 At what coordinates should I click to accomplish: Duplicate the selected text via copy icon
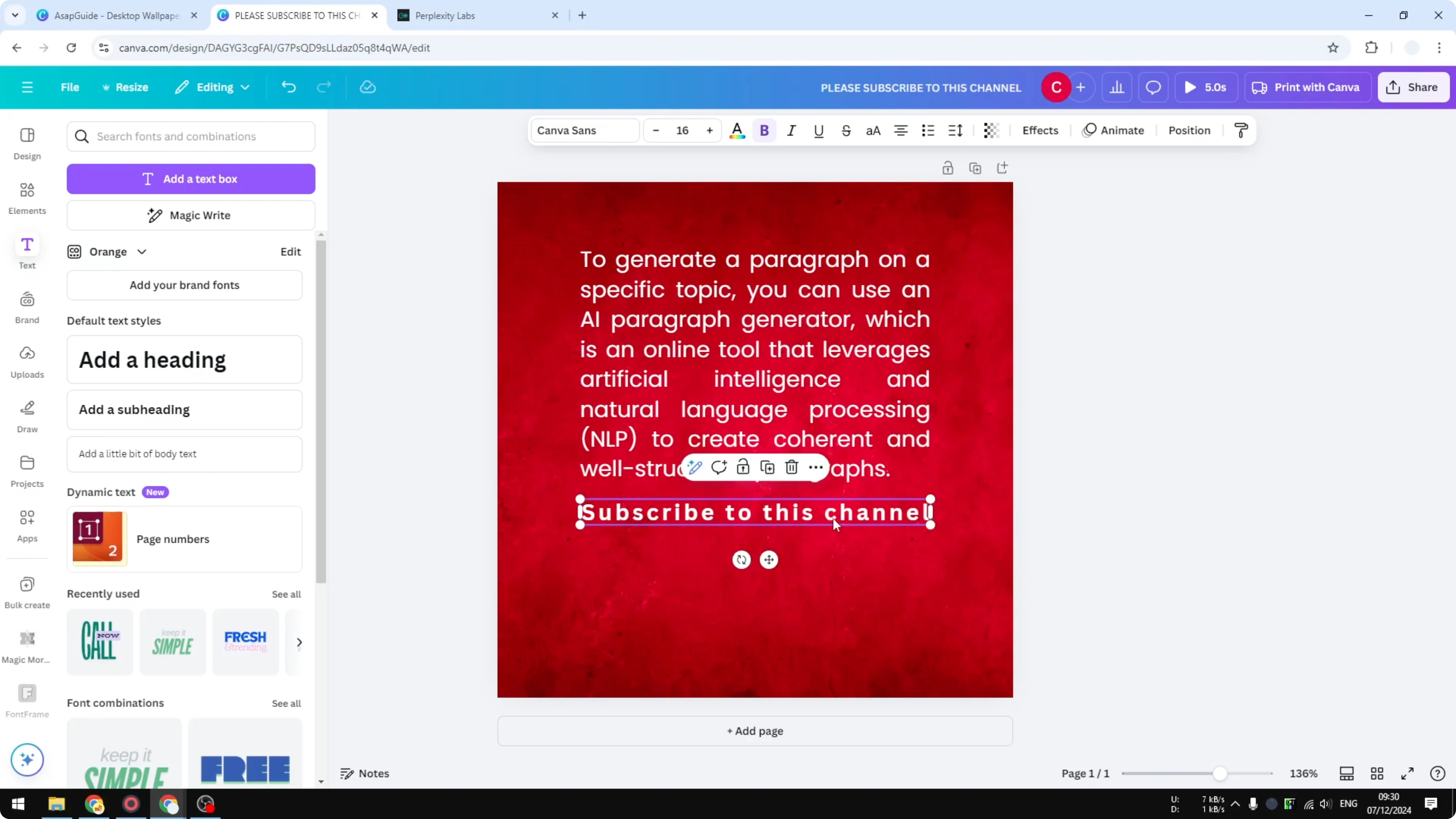click(767, 467)
